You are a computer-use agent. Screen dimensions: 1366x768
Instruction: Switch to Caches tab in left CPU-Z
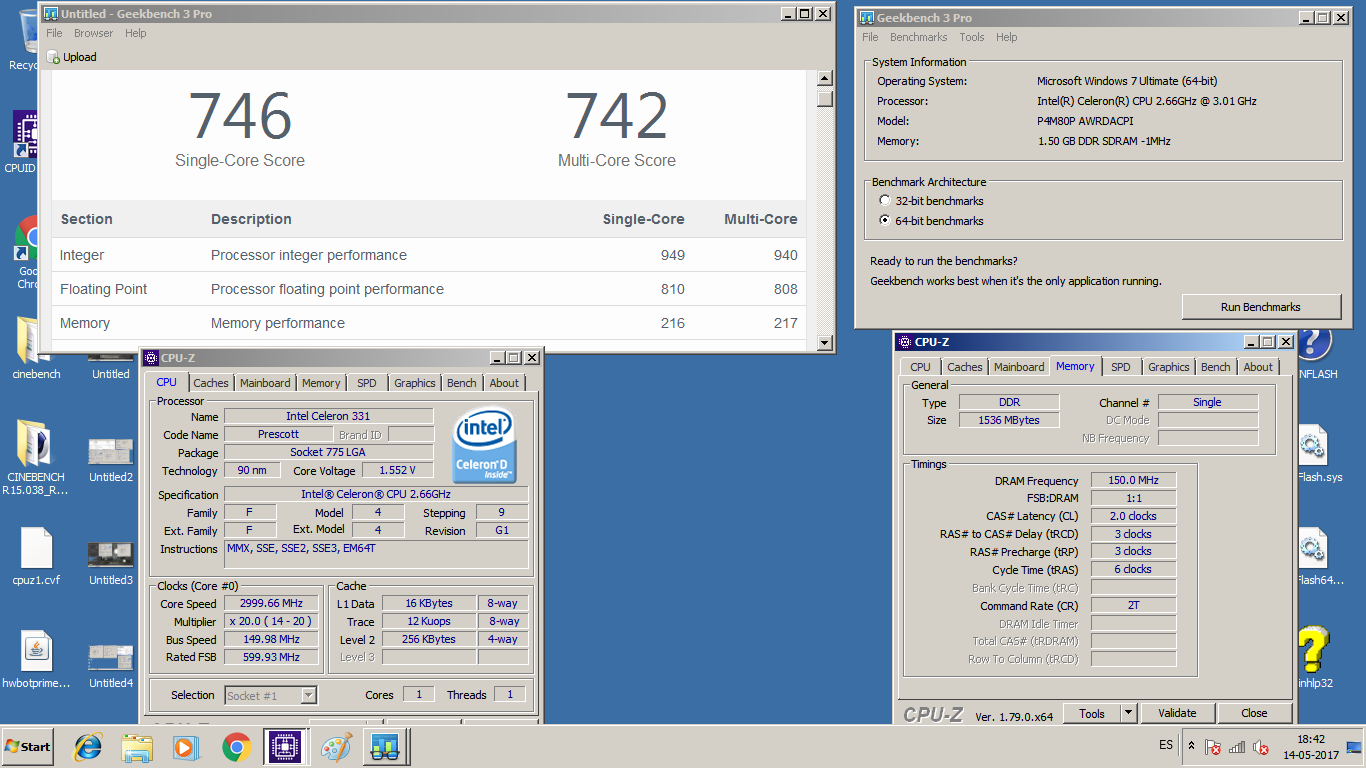coord(211,383)
